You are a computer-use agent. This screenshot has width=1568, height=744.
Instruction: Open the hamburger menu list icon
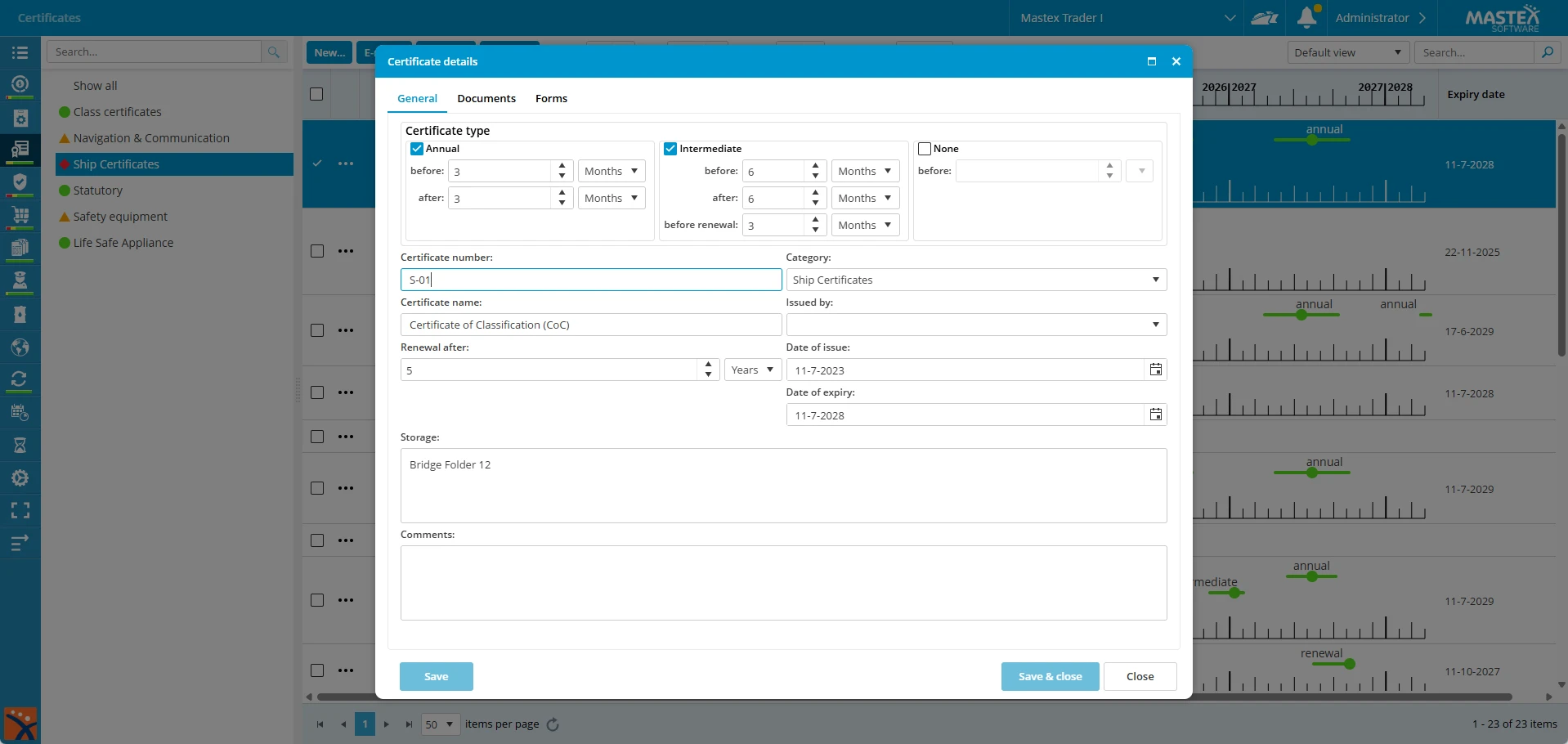[20, 52]
